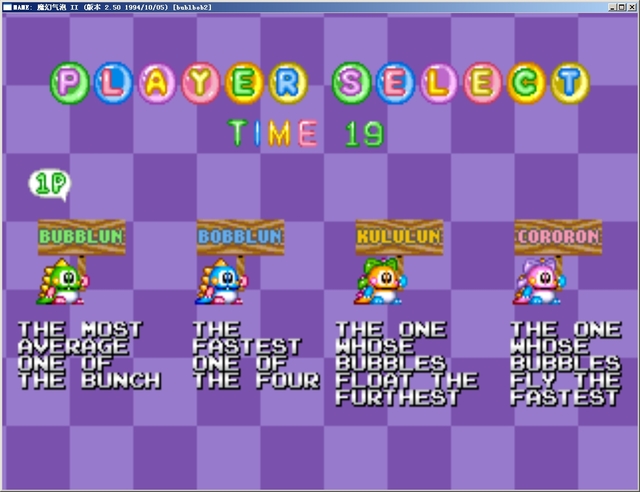
Task: Select the blue Bobblun dragon character
Action: tap(221, 281)
